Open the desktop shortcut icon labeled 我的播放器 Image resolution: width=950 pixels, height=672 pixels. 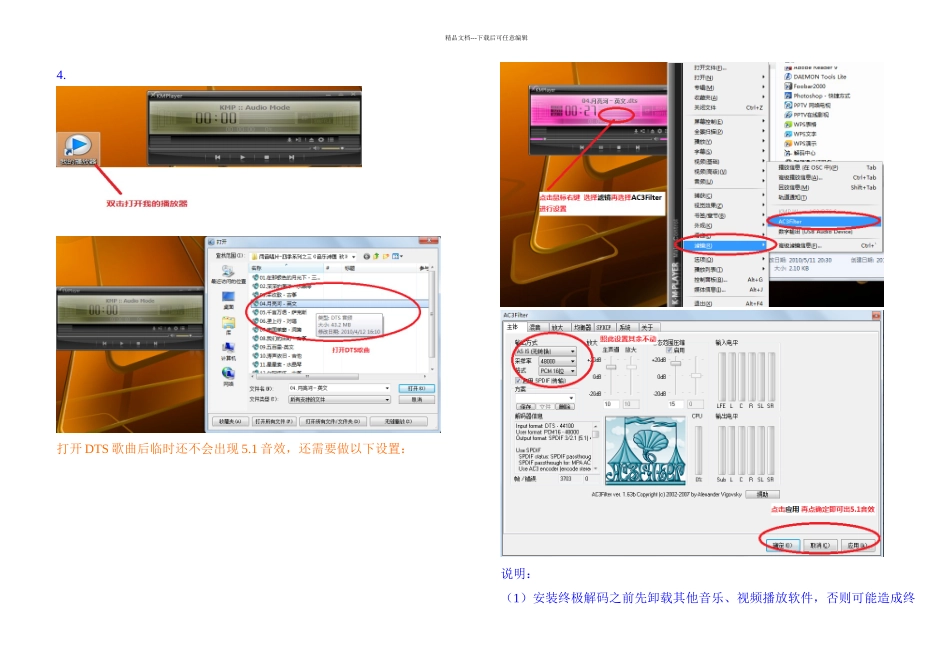point(78,148)
